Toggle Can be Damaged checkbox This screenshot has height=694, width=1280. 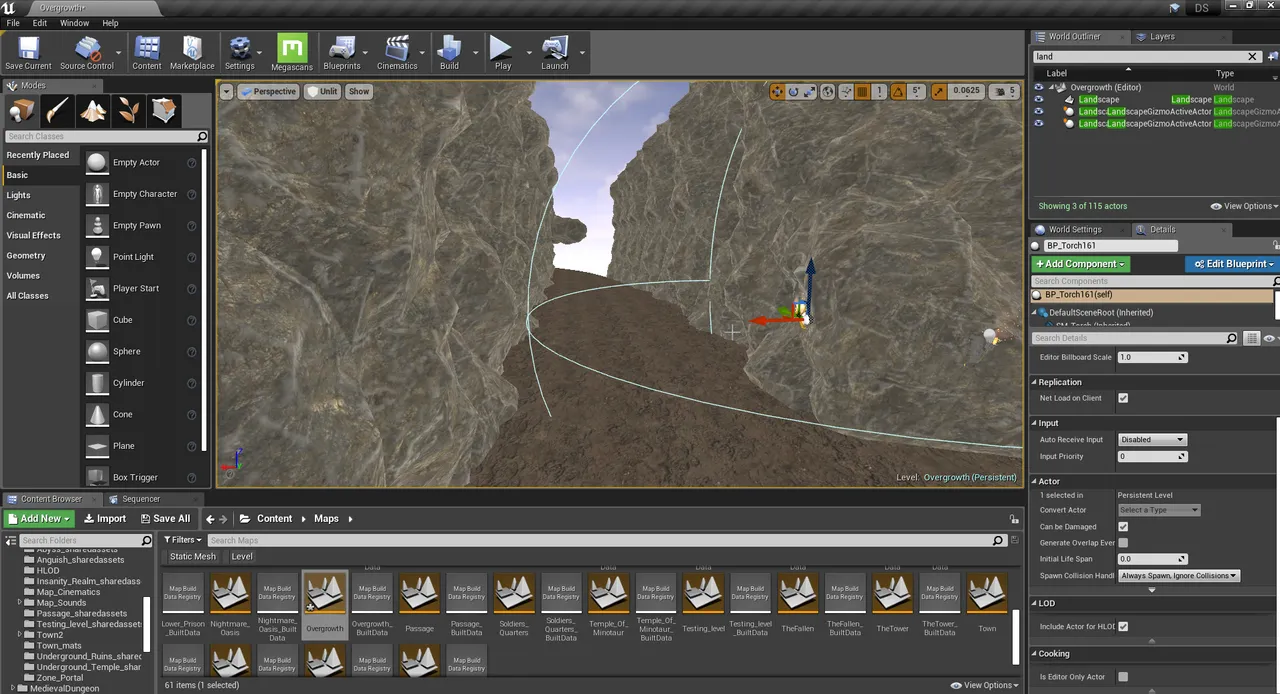[1123, 527]
